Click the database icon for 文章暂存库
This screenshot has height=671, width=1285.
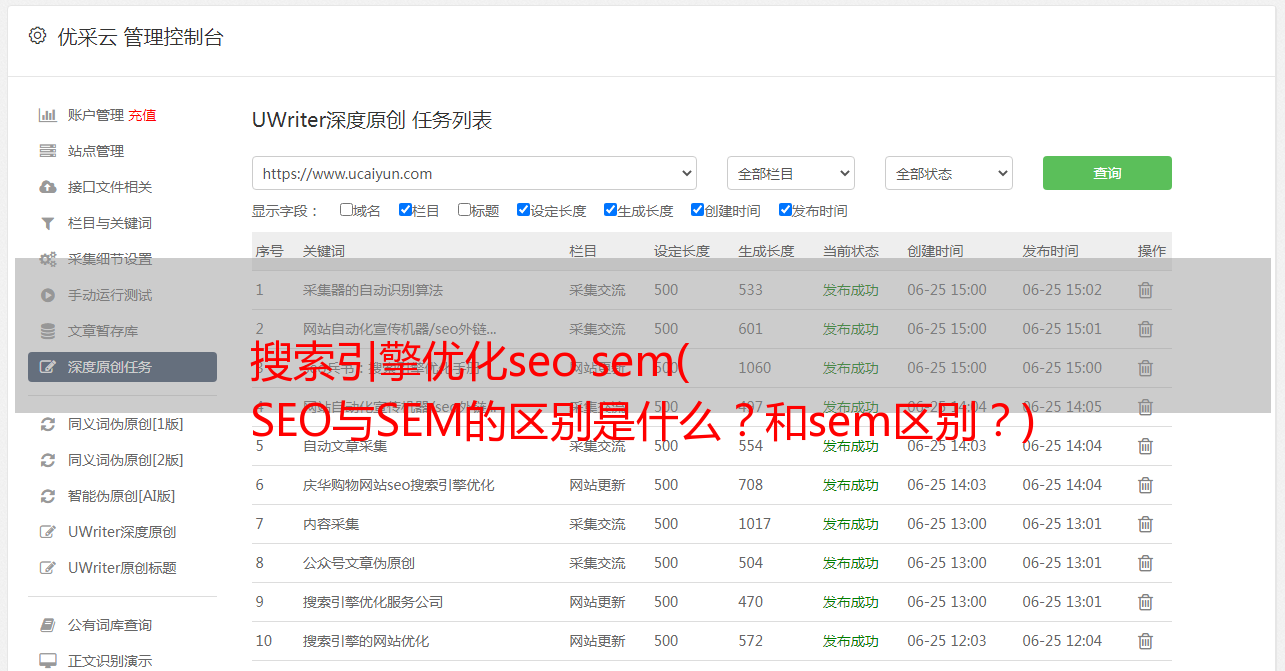tap(47, 331)
